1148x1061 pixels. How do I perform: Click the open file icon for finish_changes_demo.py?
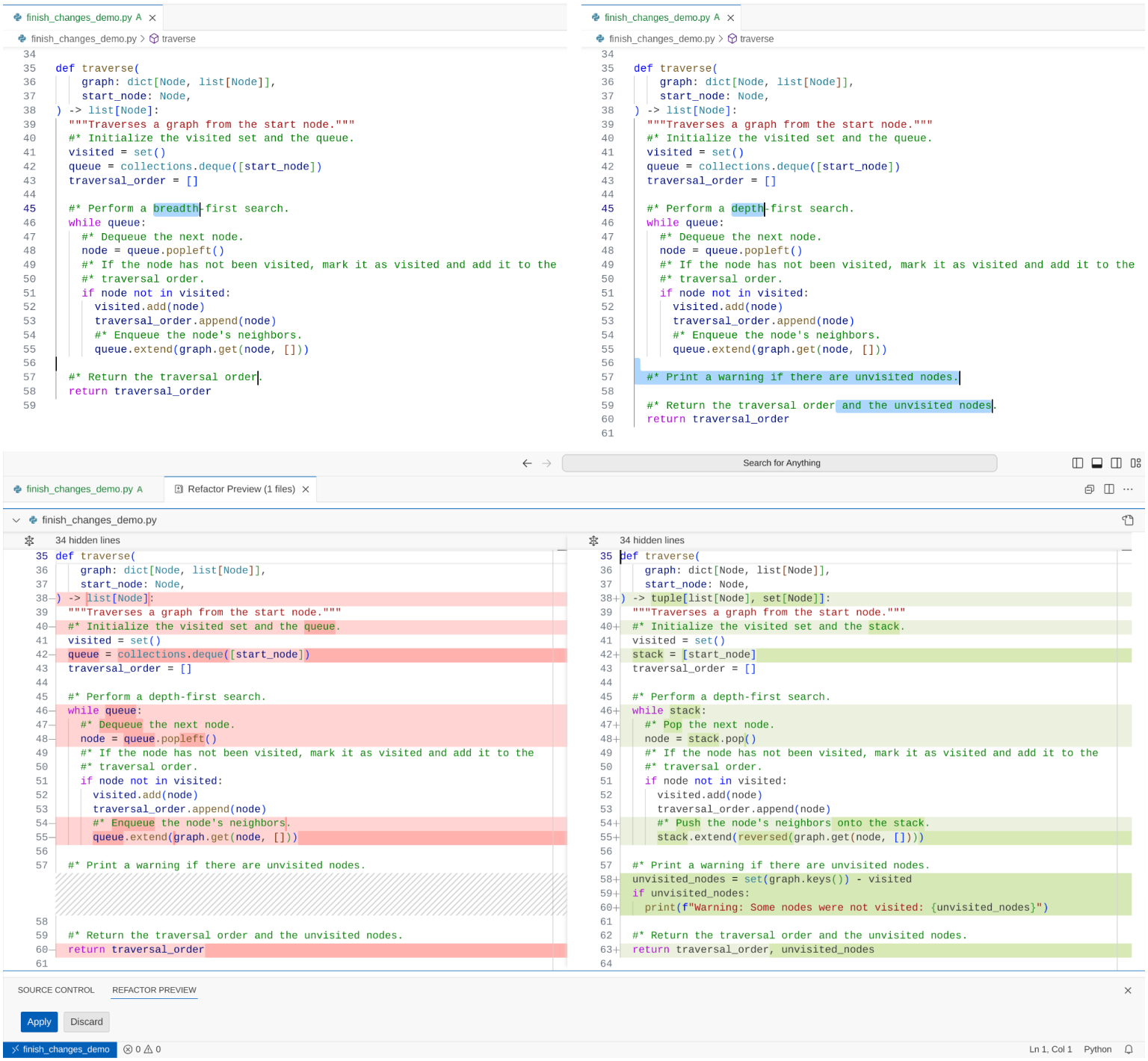pyautogui.click(x=1128, y=520)
